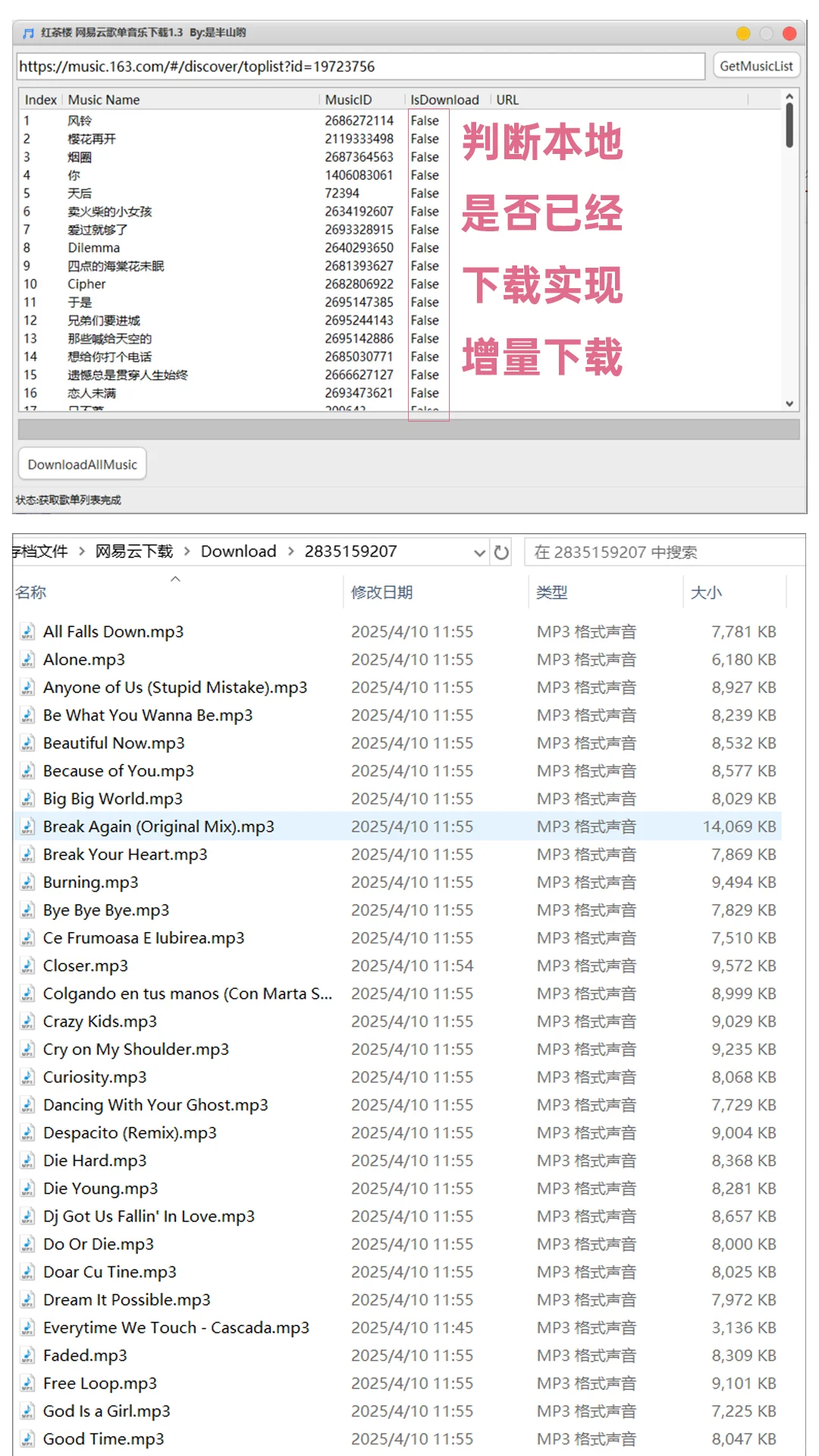819x1456 pixels.
Task: Click the MP3 icon of Big Big World.mp3
Action: [27, 799]
